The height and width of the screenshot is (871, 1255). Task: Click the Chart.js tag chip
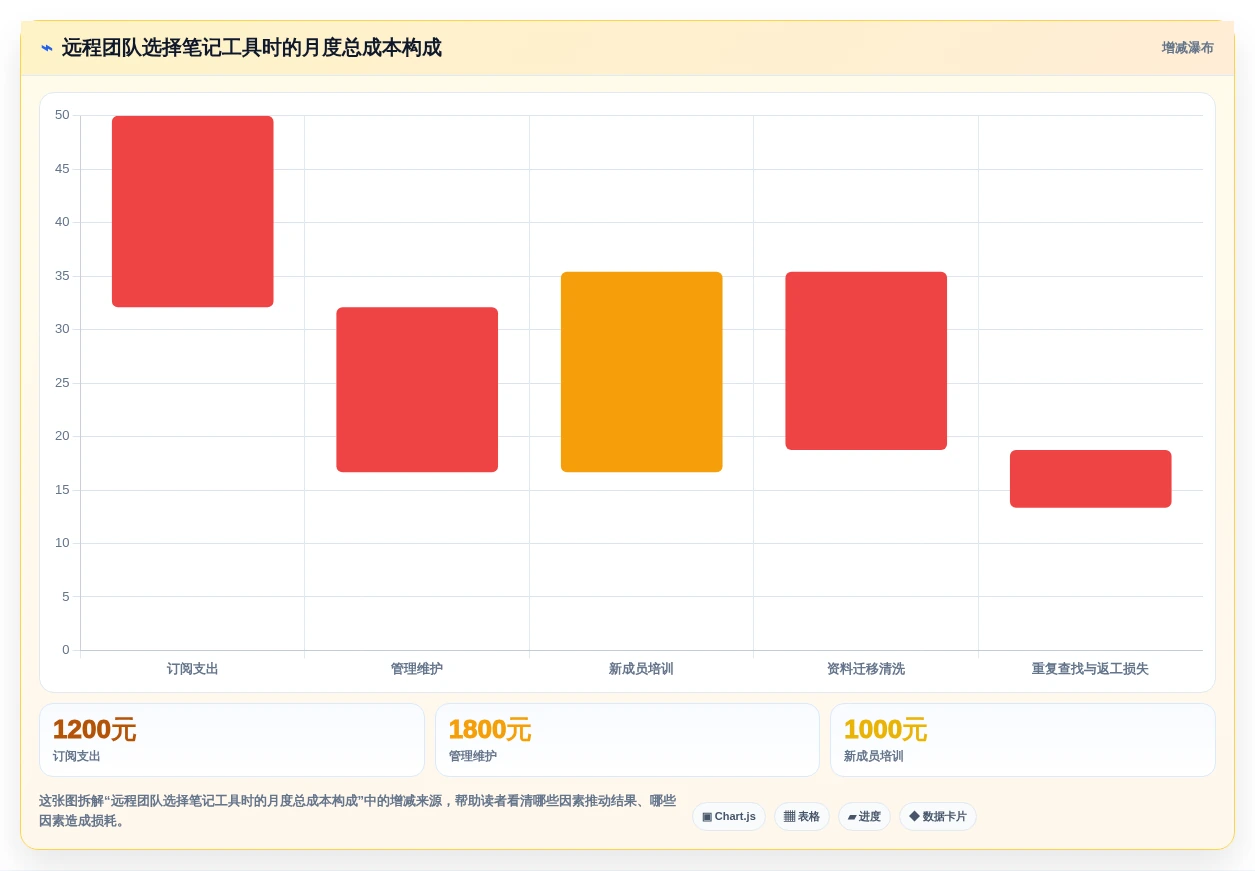coord(729,816)
